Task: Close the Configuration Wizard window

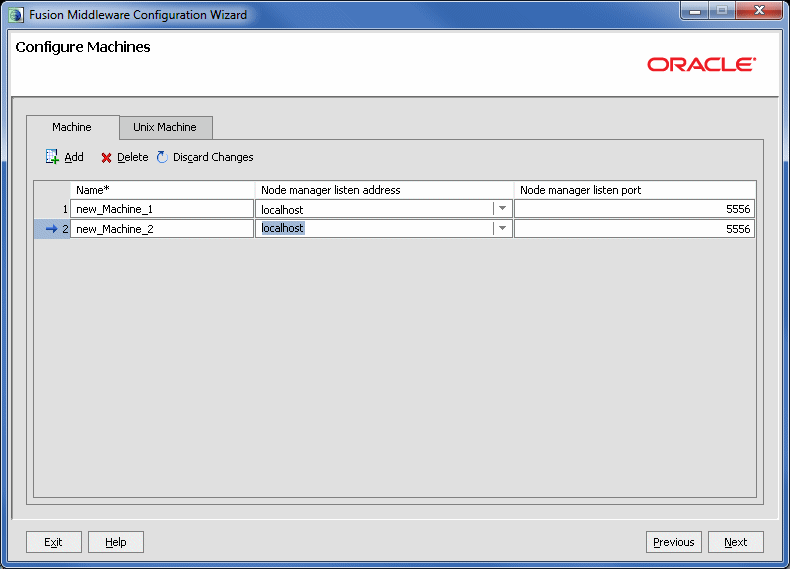Action: [759, 11]
